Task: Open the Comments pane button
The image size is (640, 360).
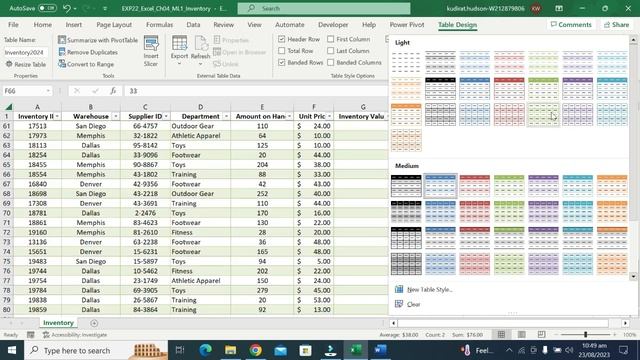Action: (x=571, y=24)
